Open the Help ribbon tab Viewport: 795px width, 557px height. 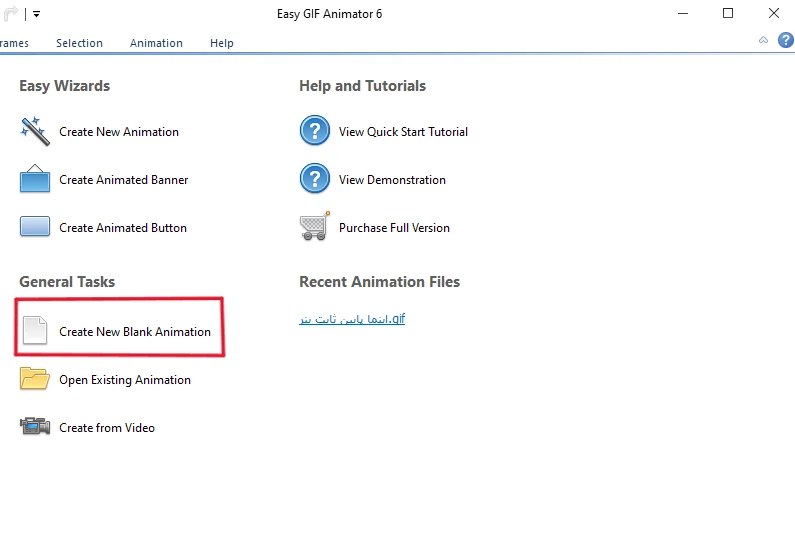click(x=222, y=43)
